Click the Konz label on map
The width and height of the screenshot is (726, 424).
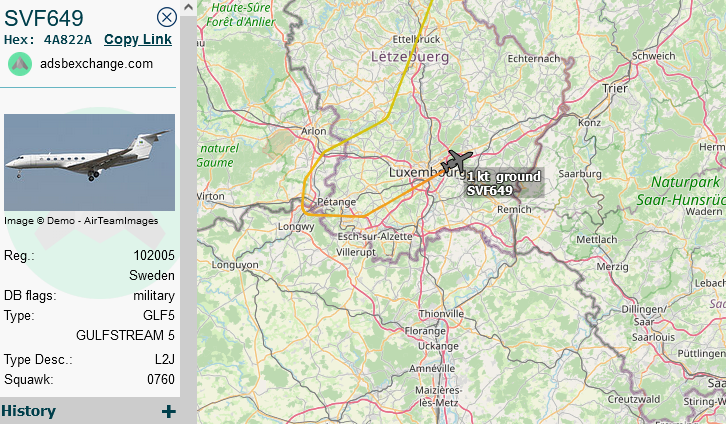(589, 123)
